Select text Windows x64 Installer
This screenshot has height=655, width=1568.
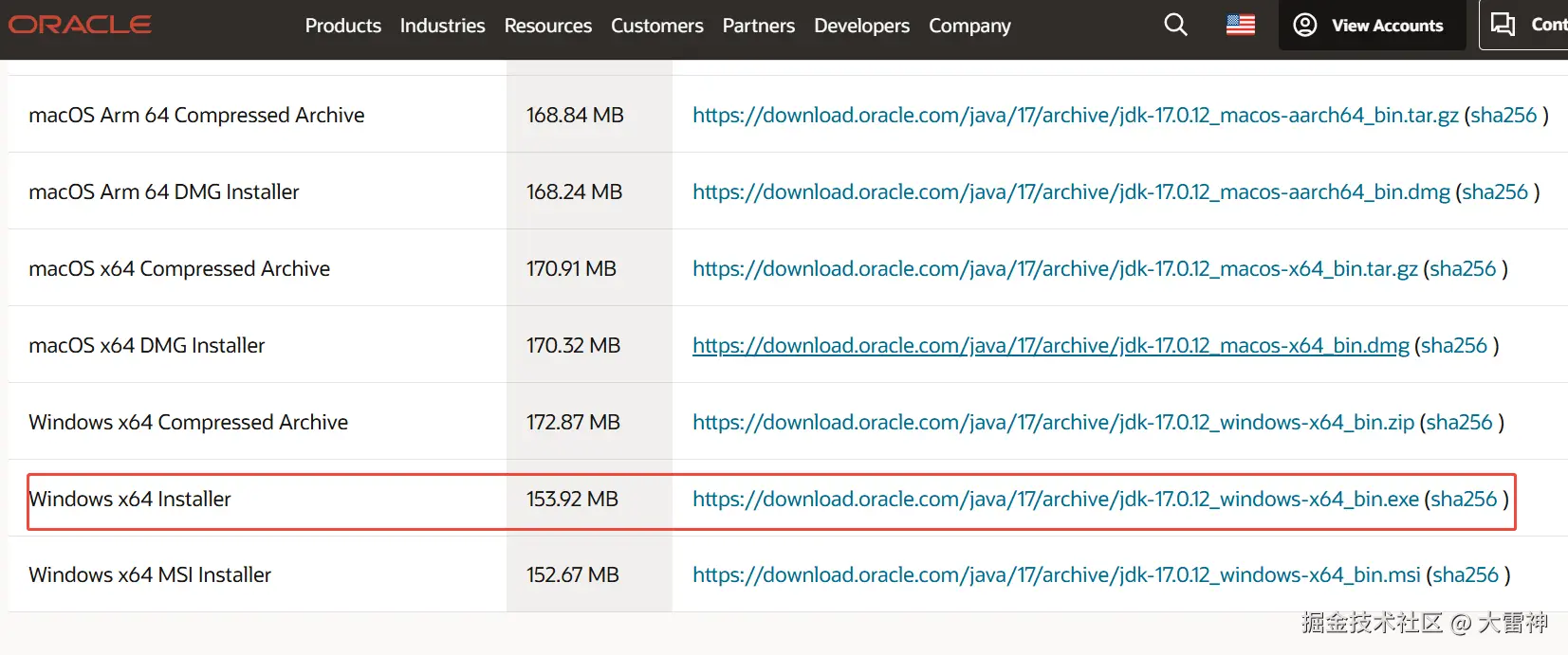(130, 499)
